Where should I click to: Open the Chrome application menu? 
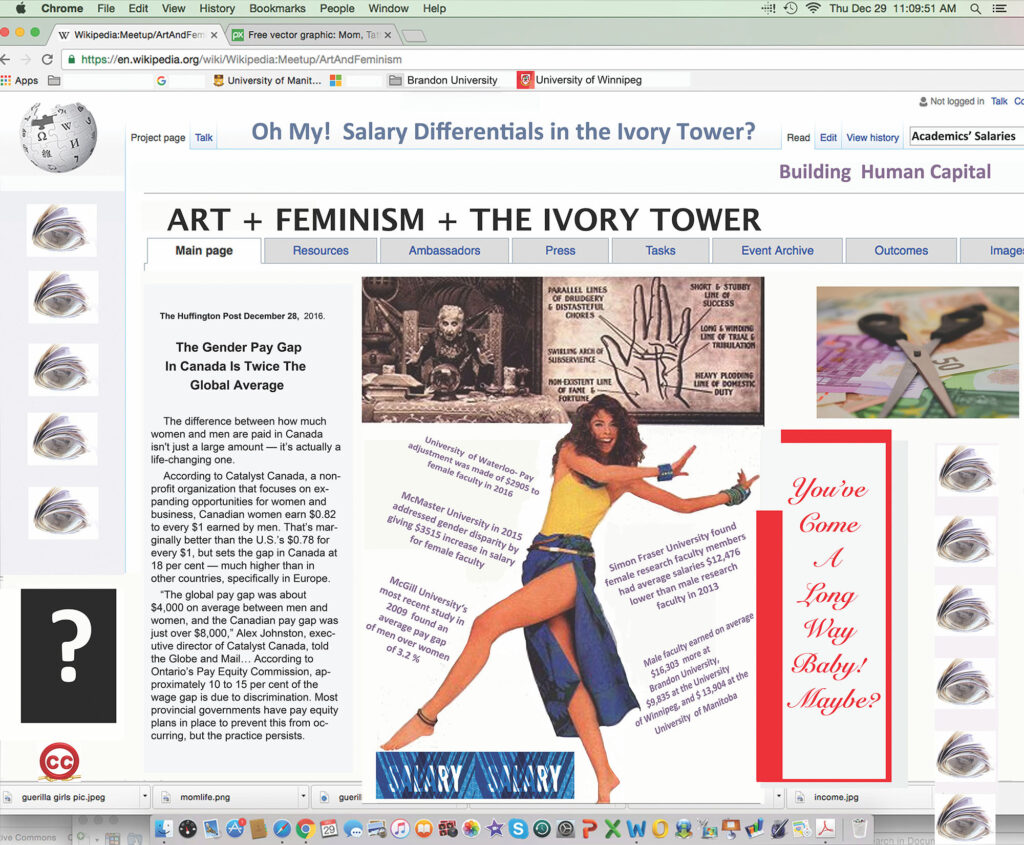tap(62, 8)
